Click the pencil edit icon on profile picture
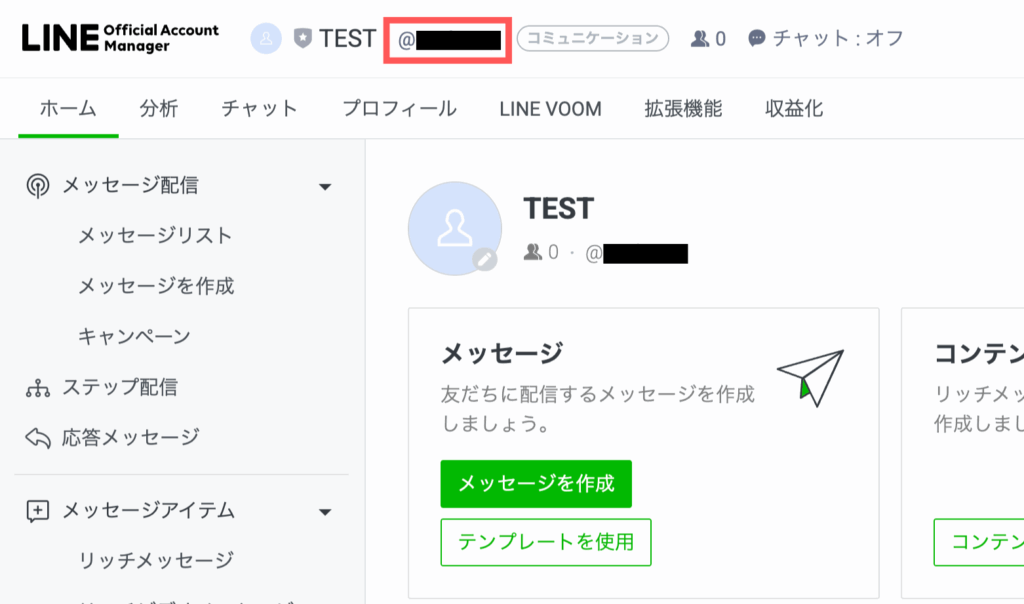Viewport: 1024px width, 604px height. 484,260
